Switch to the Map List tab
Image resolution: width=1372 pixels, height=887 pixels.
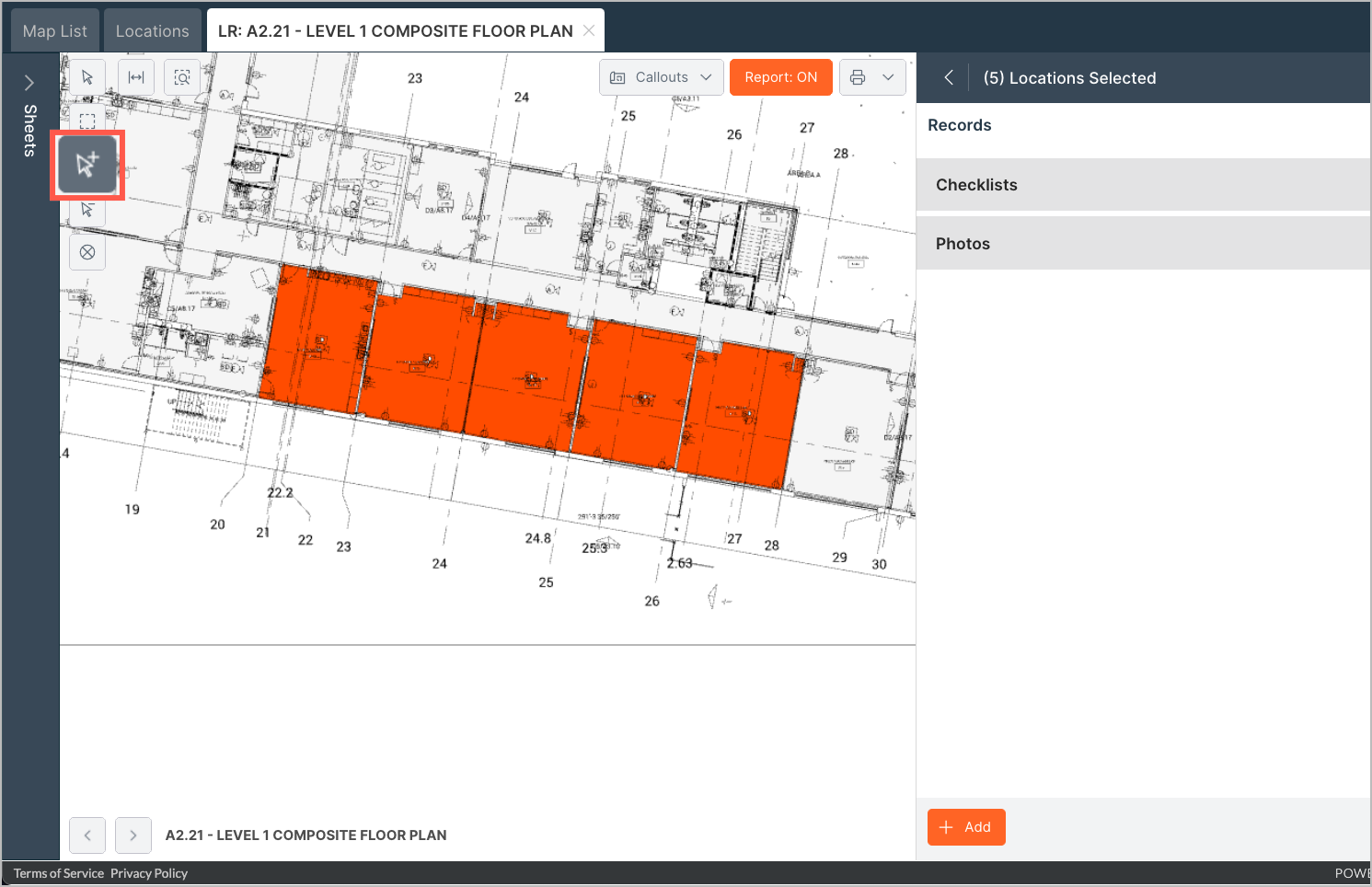[54, 29]
